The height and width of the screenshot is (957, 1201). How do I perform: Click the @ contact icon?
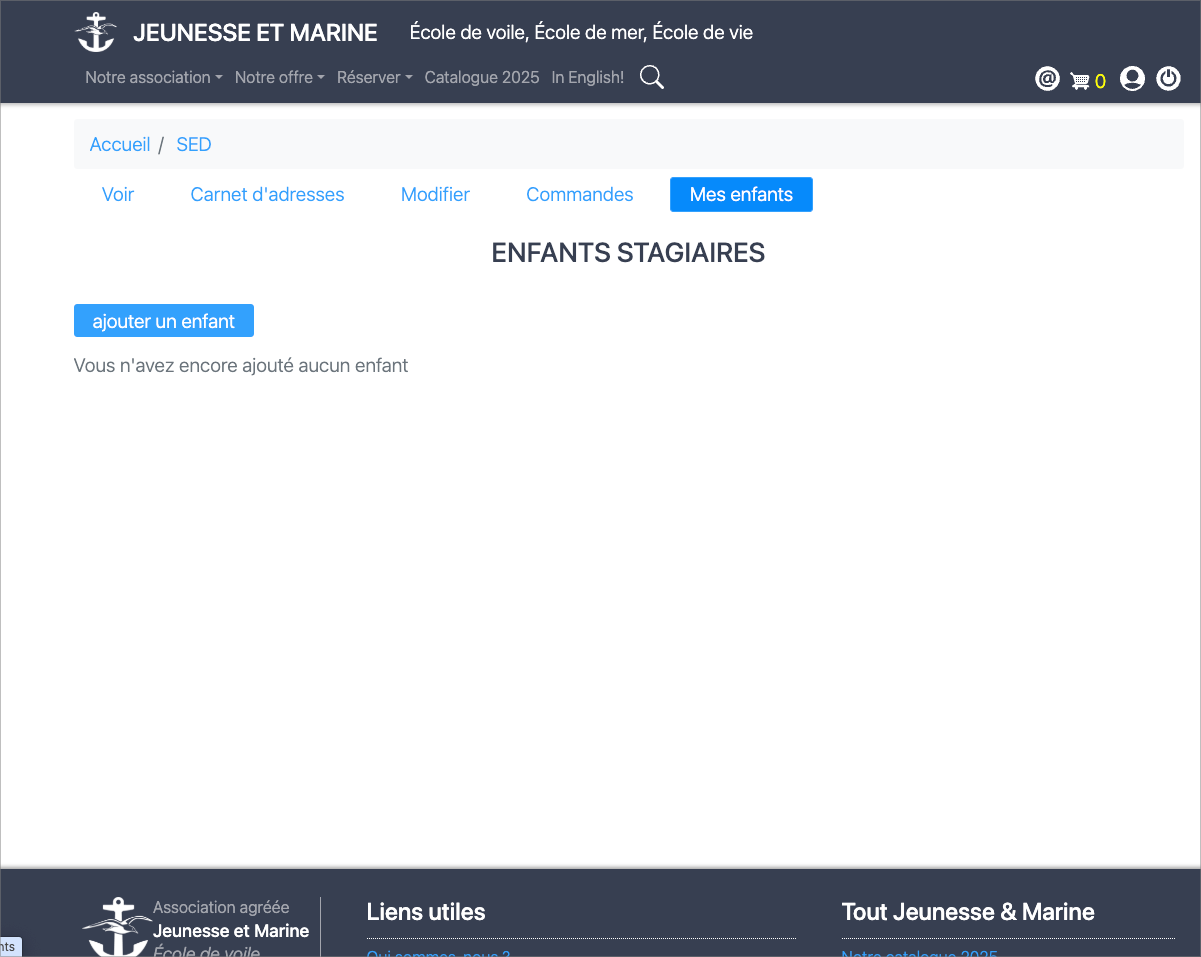(x=1047, y=79)
